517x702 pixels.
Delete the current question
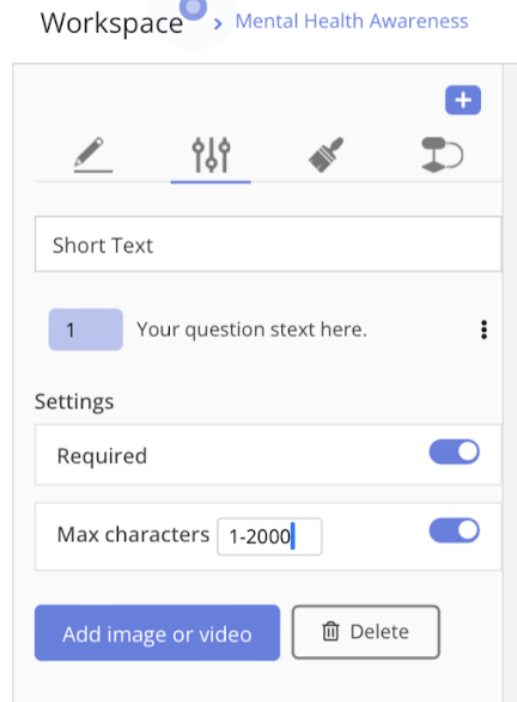[366, 632]
